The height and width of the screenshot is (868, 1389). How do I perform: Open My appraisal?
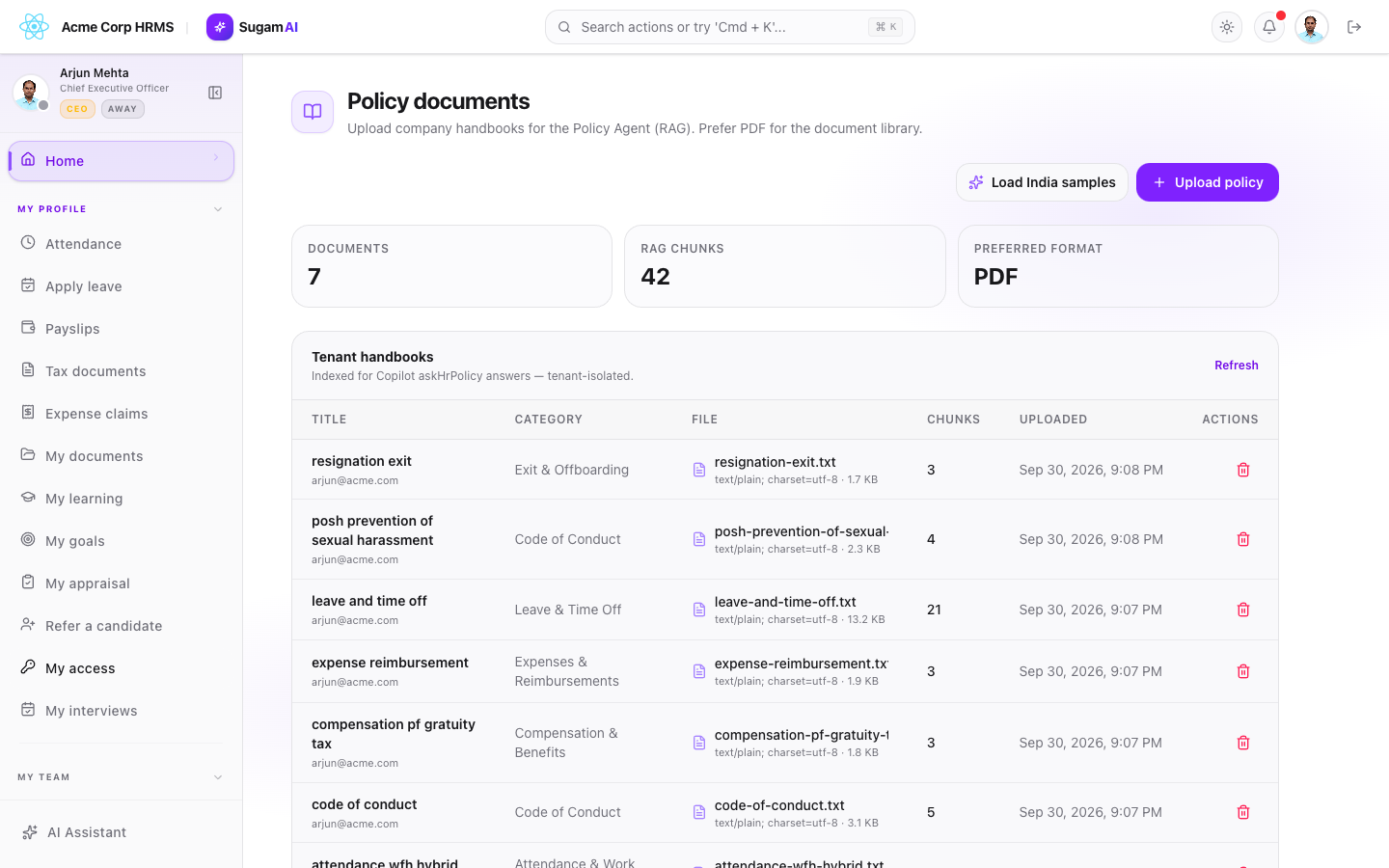(122, 583)
